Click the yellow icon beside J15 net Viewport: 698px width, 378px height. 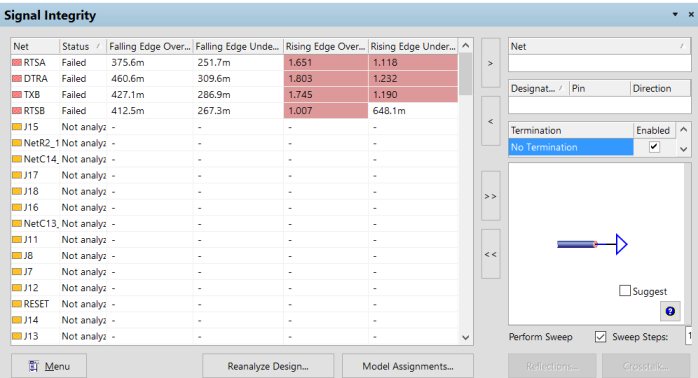pos(17,127)
